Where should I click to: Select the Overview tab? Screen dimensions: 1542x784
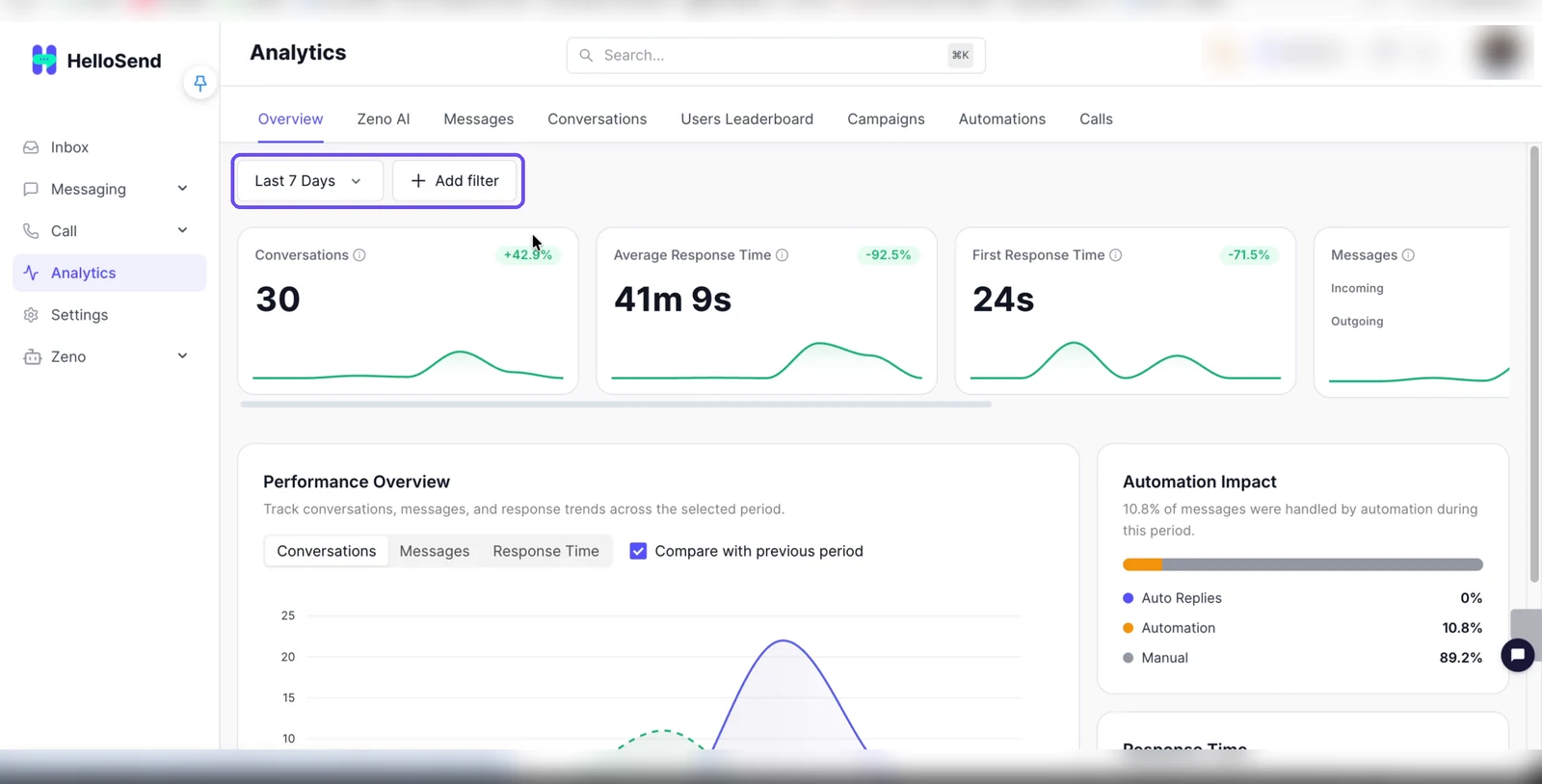tap(290, 119)
